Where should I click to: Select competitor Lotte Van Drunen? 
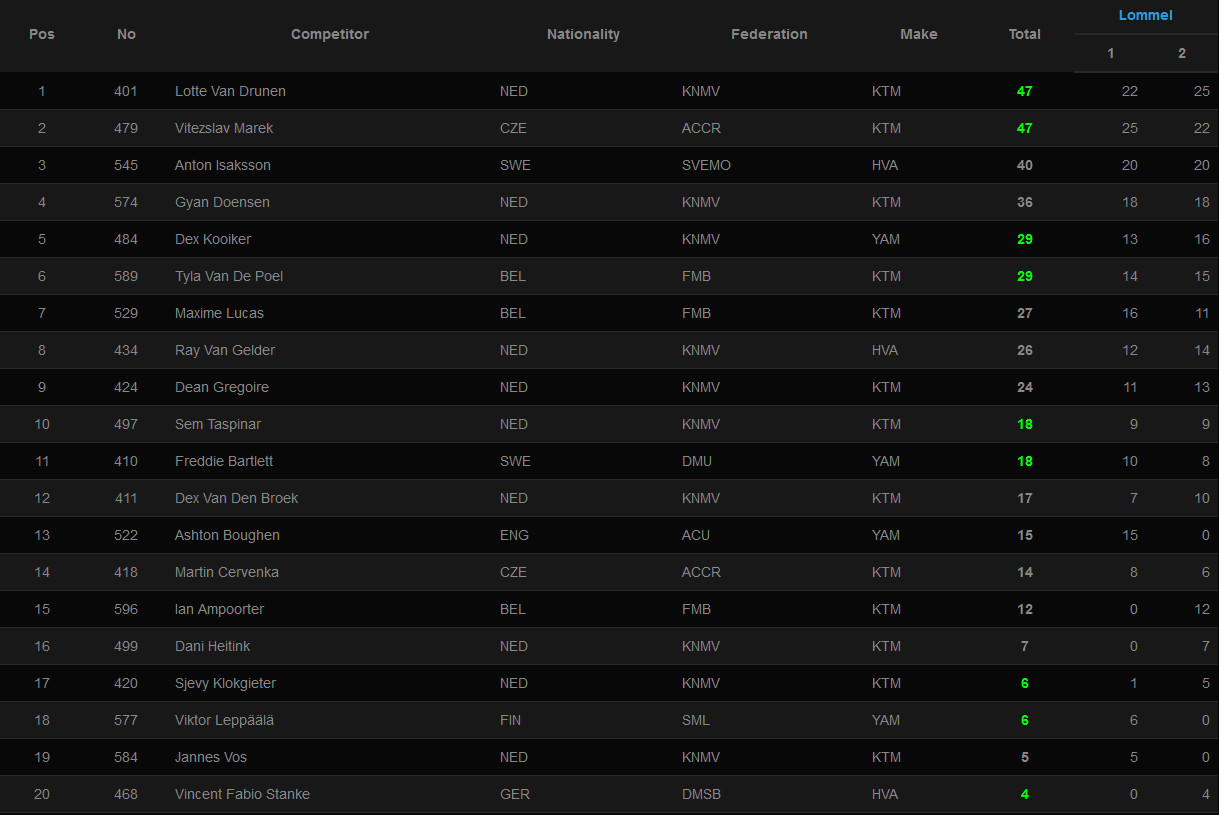230,91
